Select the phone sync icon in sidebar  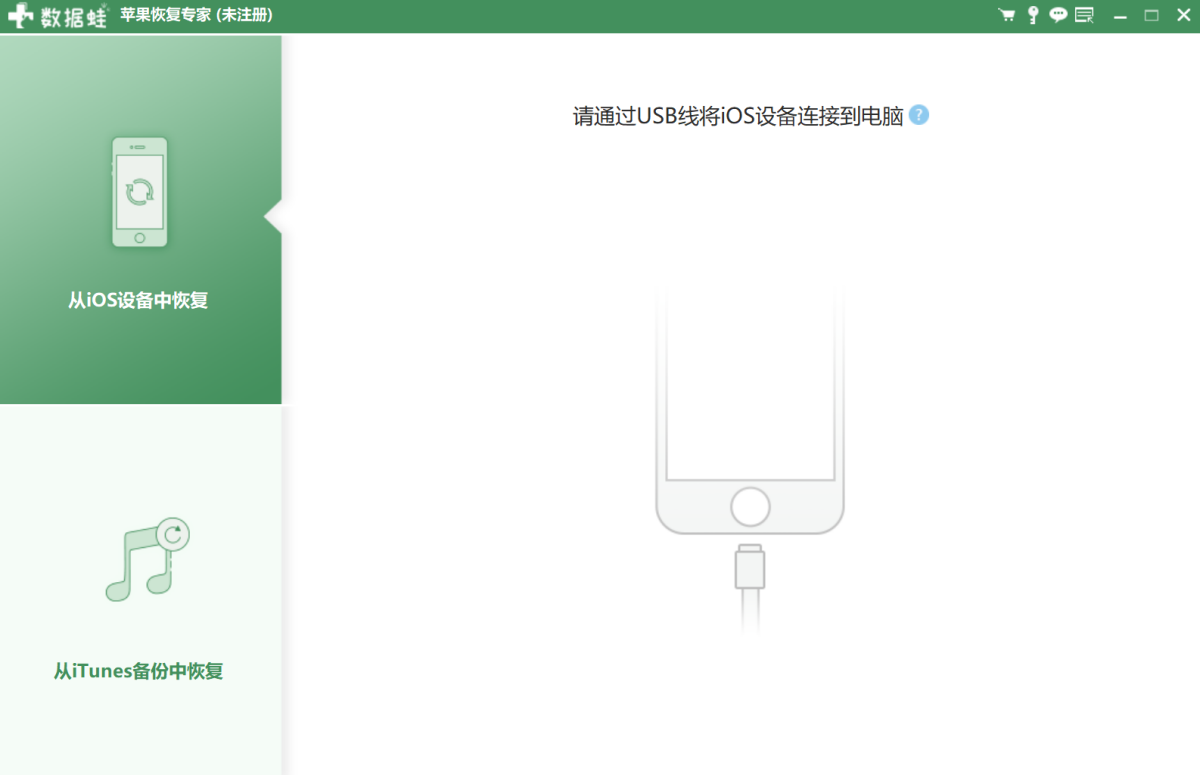pos(139,192)
